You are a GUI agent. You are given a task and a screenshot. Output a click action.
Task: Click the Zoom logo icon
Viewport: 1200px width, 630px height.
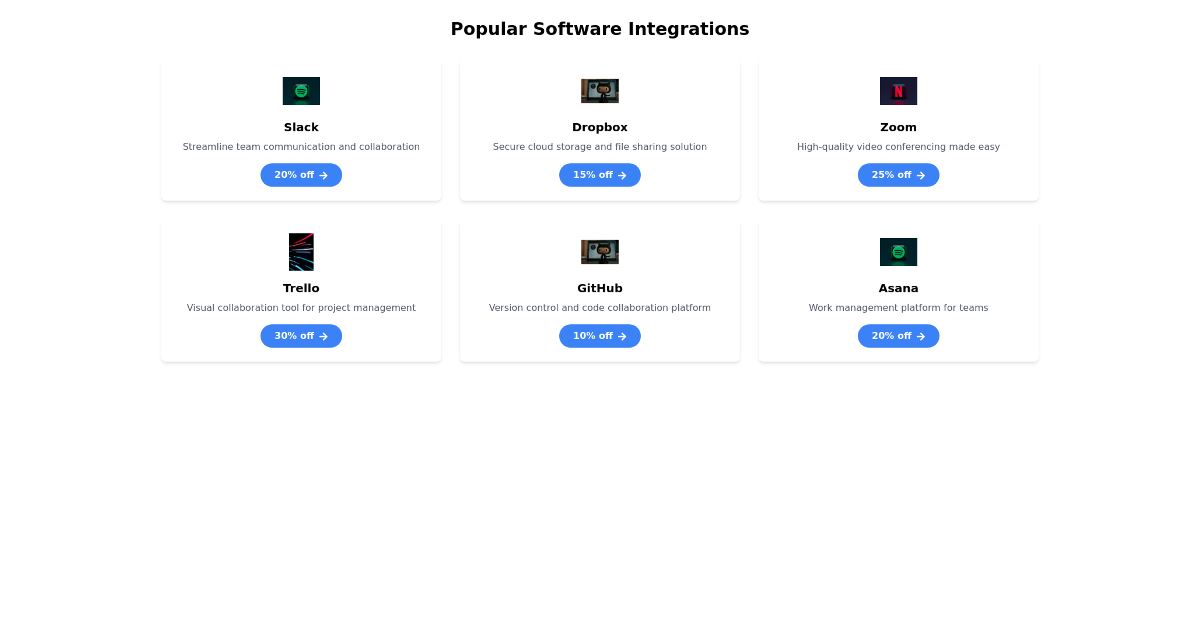[x=898, y=91]
